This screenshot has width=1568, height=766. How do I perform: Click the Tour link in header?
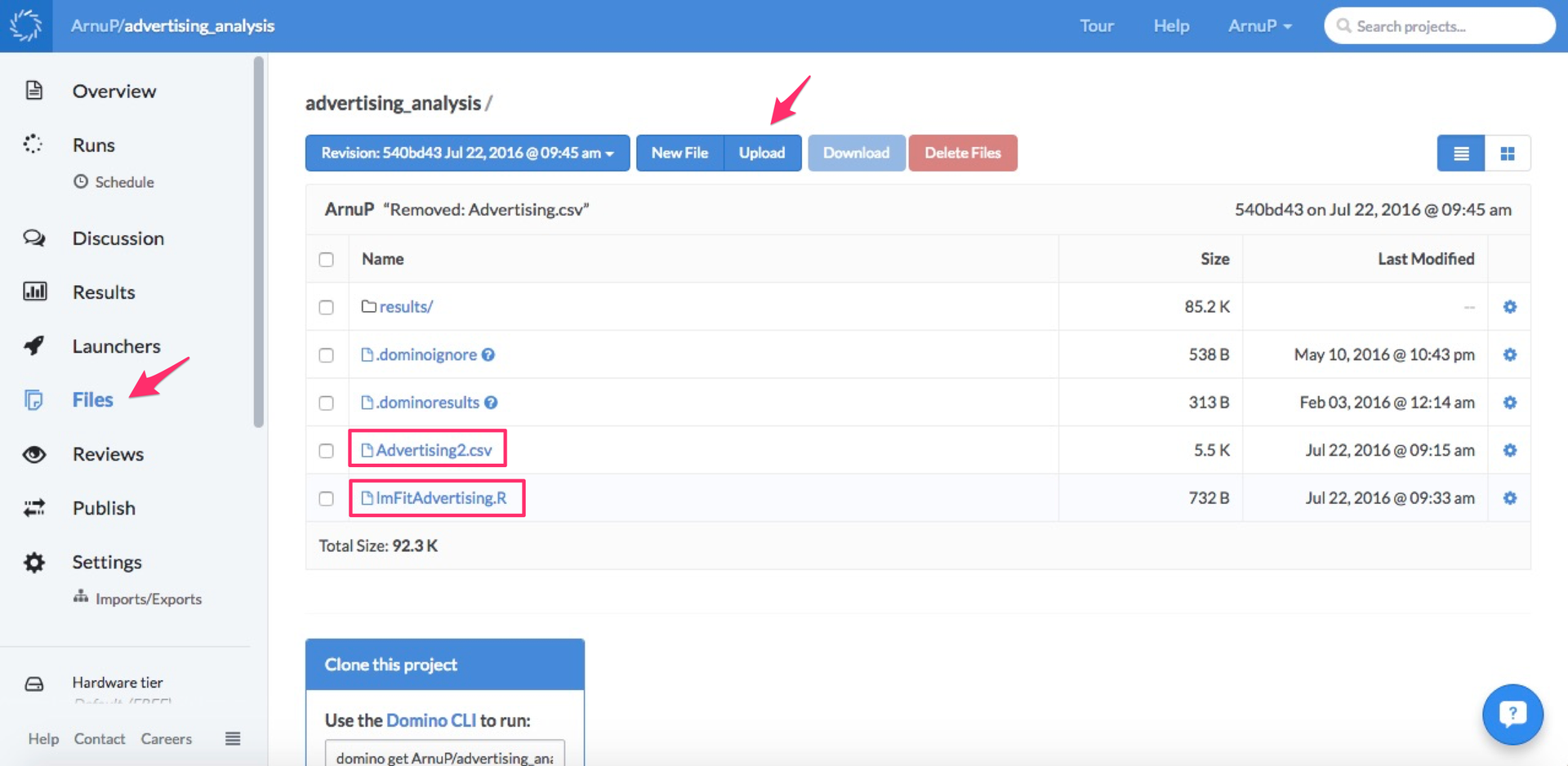[x=1097, y=25]
